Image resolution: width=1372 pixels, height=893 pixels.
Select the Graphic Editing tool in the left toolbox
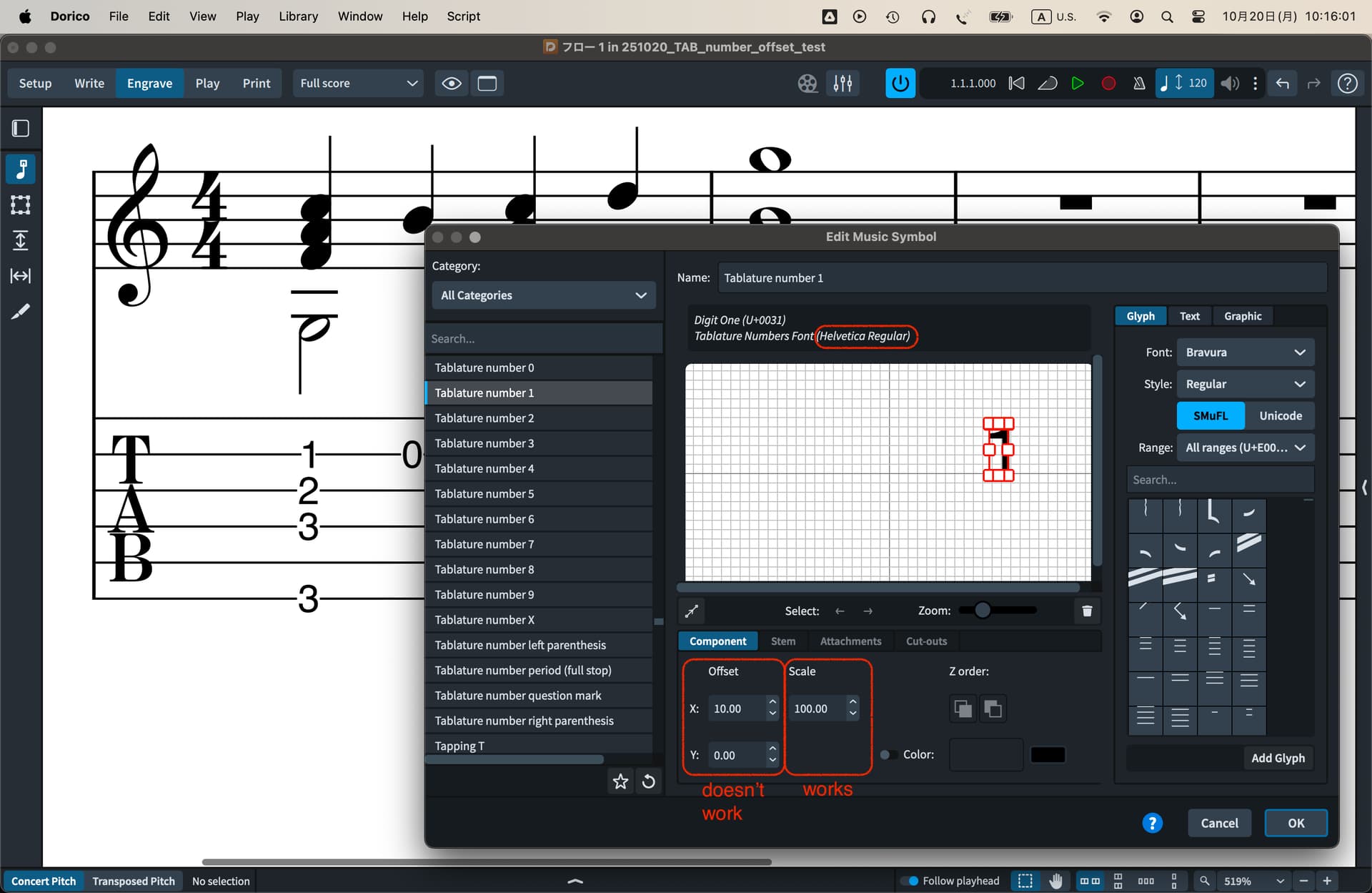pyautogui.click(x=21, y=169)
